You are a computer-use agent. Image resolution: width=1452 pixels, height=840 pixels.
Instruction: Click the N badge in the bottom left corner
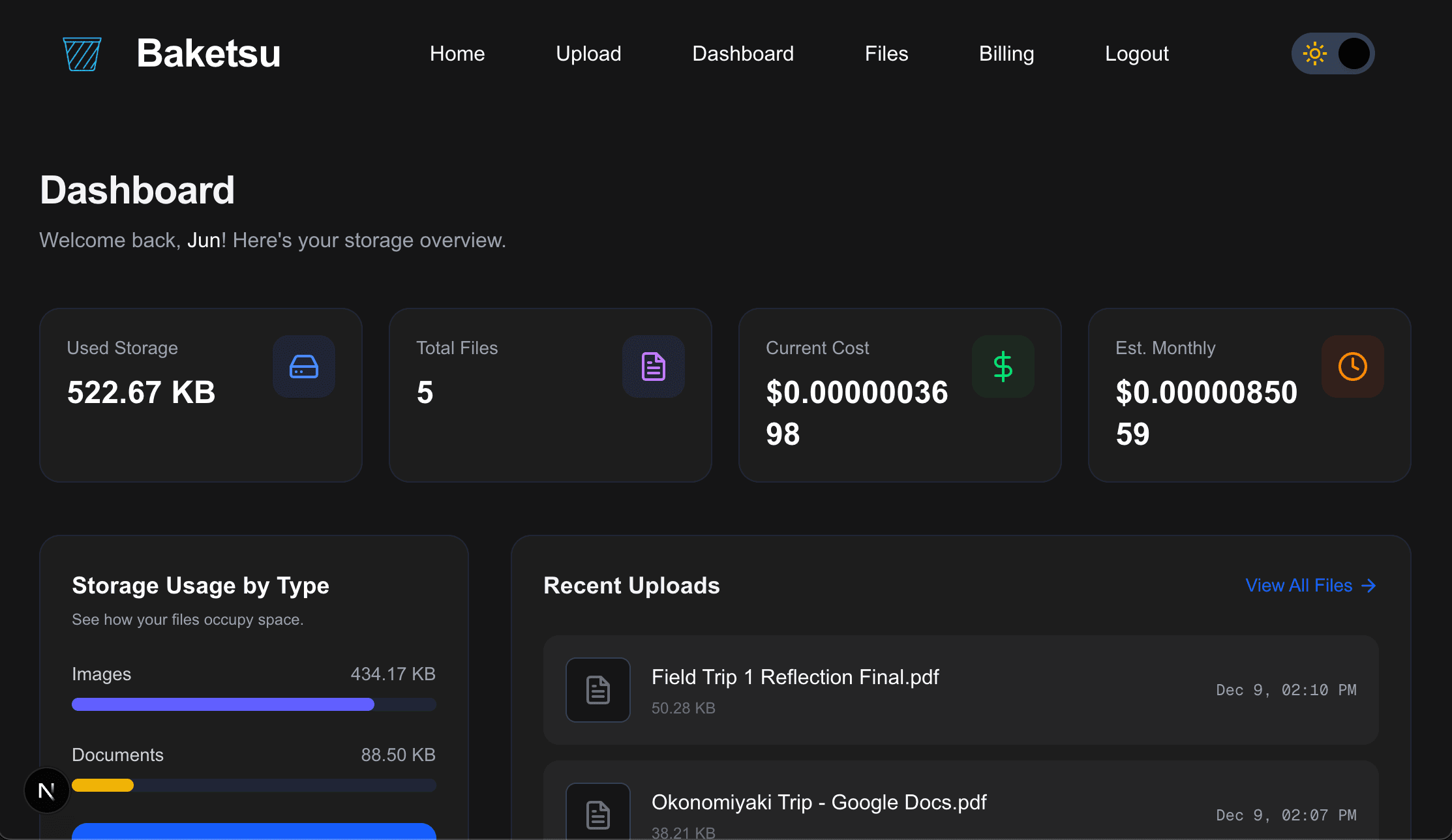46,790
